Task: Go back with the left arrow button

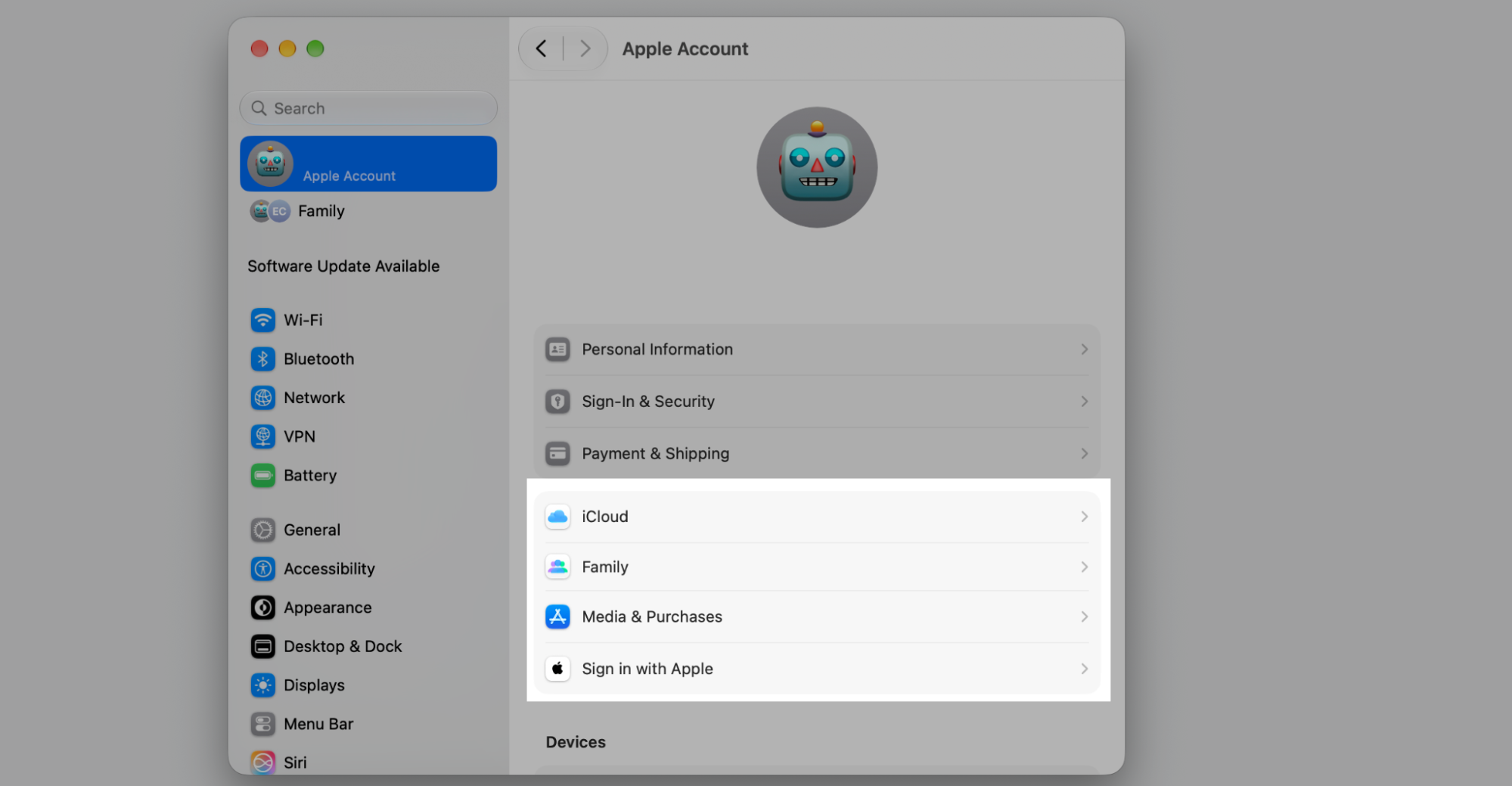Action: [541, 49]
